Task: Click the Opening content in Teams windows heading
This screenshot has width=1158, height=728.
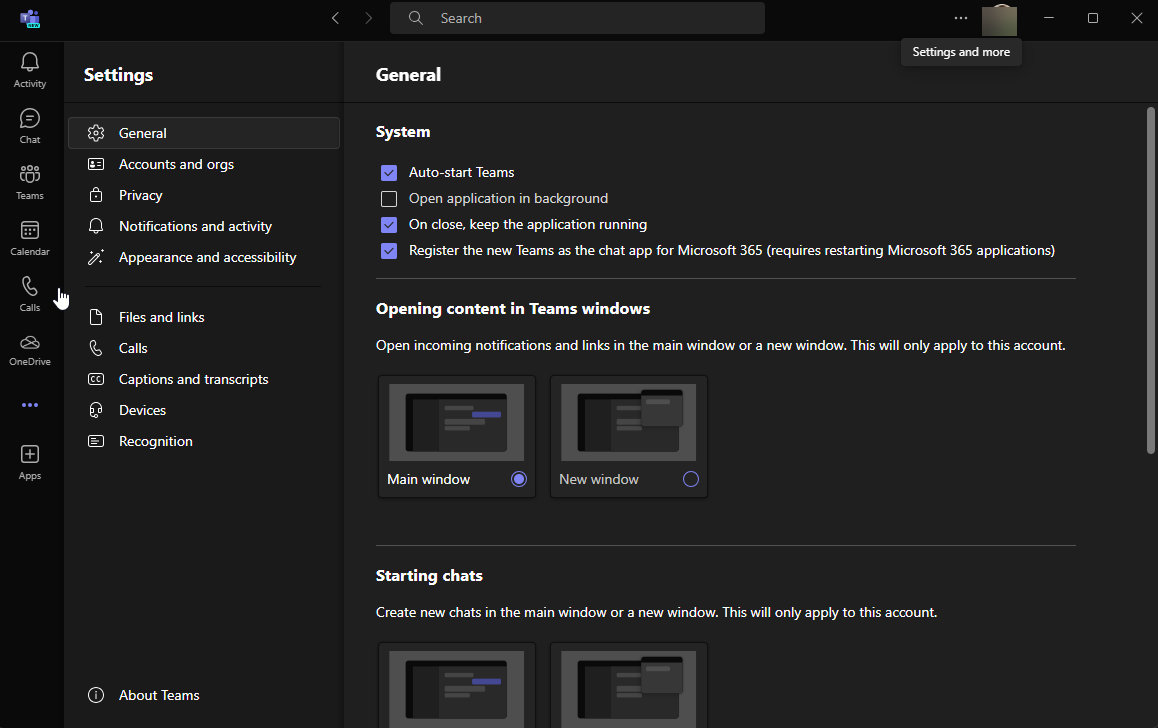Action: [513, 309]
